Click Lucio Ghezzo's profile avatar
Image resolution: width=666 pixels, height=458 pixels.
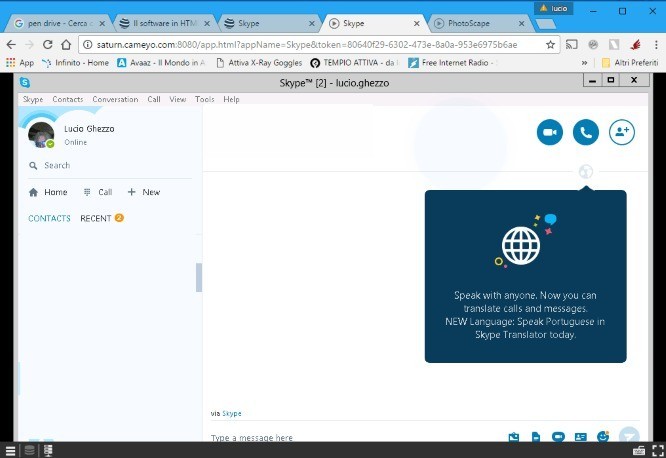(41, 135)
